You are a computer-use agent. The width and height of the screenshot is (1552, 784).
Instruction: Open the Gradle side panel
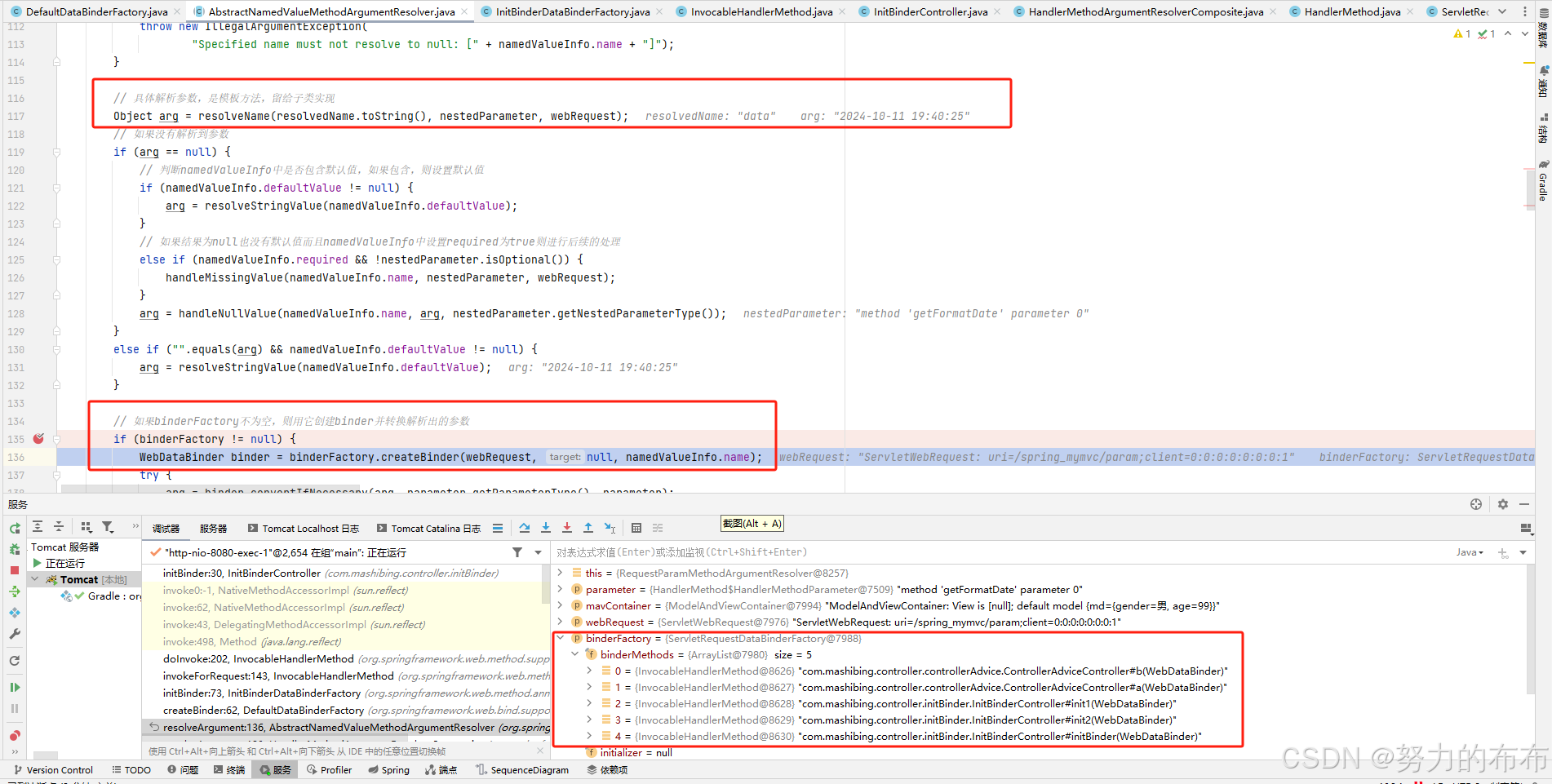[x=1543, y=180]
